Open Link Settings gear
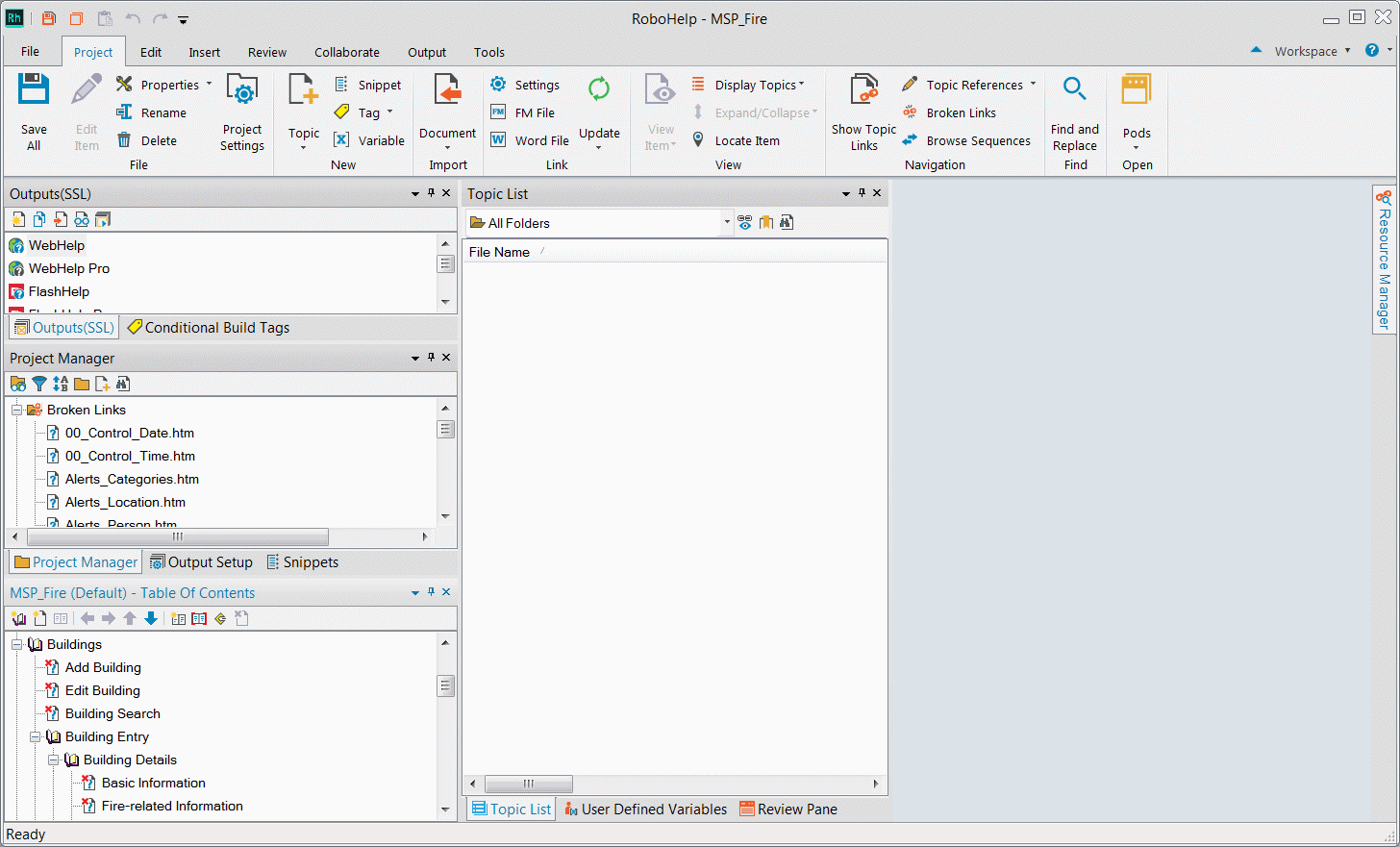 pos(498,85)
